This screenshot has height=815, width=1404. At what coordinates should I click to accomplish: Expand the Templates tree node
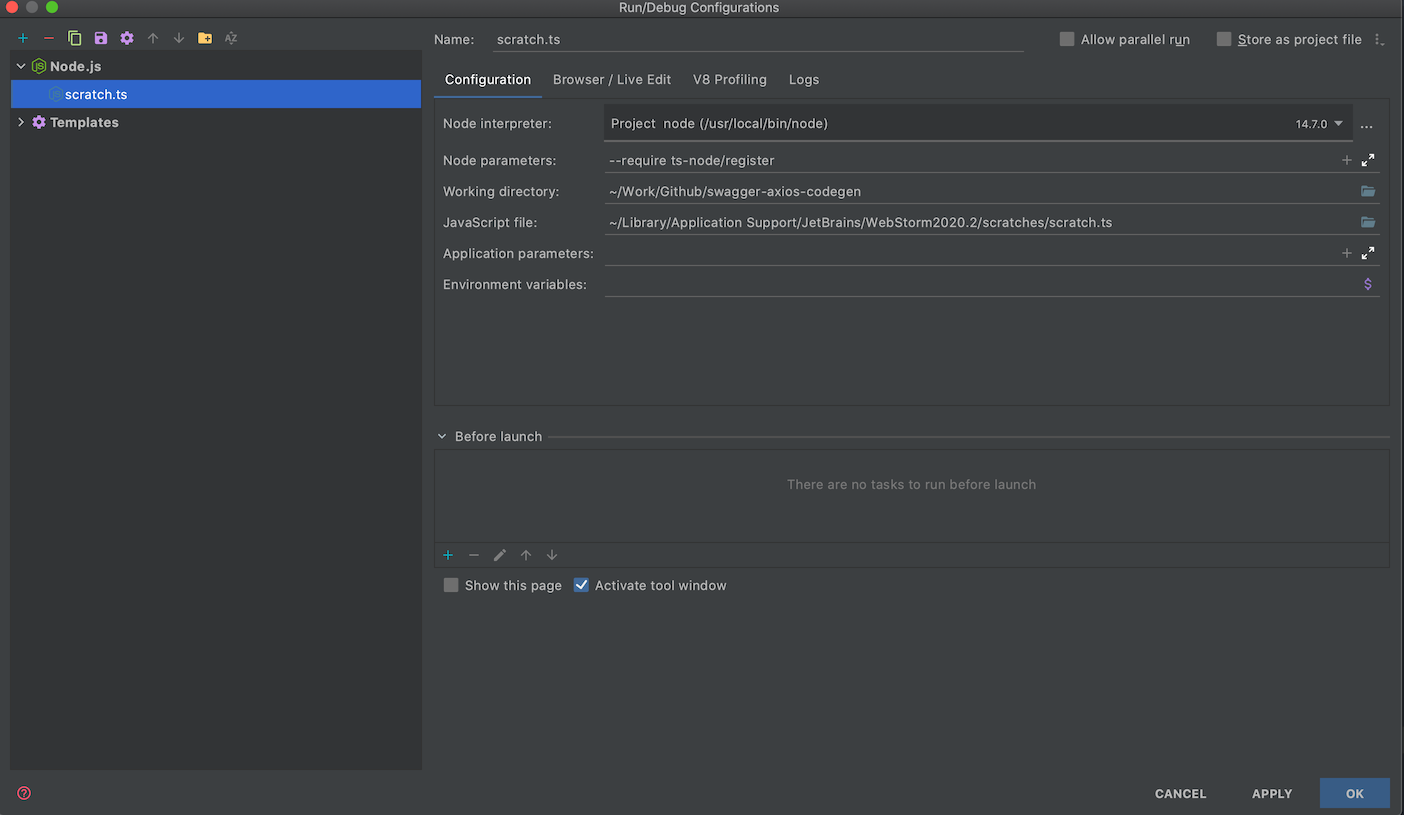pos(21,122)
